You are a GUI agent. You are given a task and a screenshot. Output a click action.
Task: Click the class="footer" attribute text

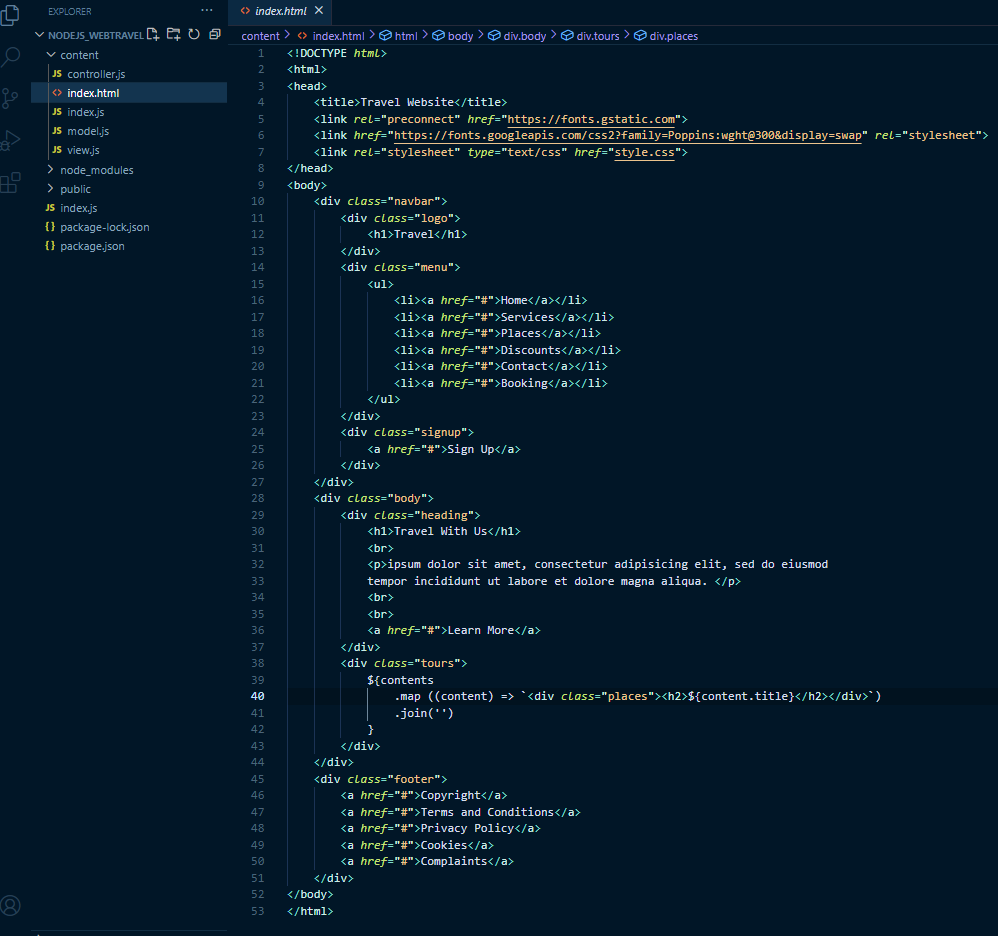coord(393,779)
